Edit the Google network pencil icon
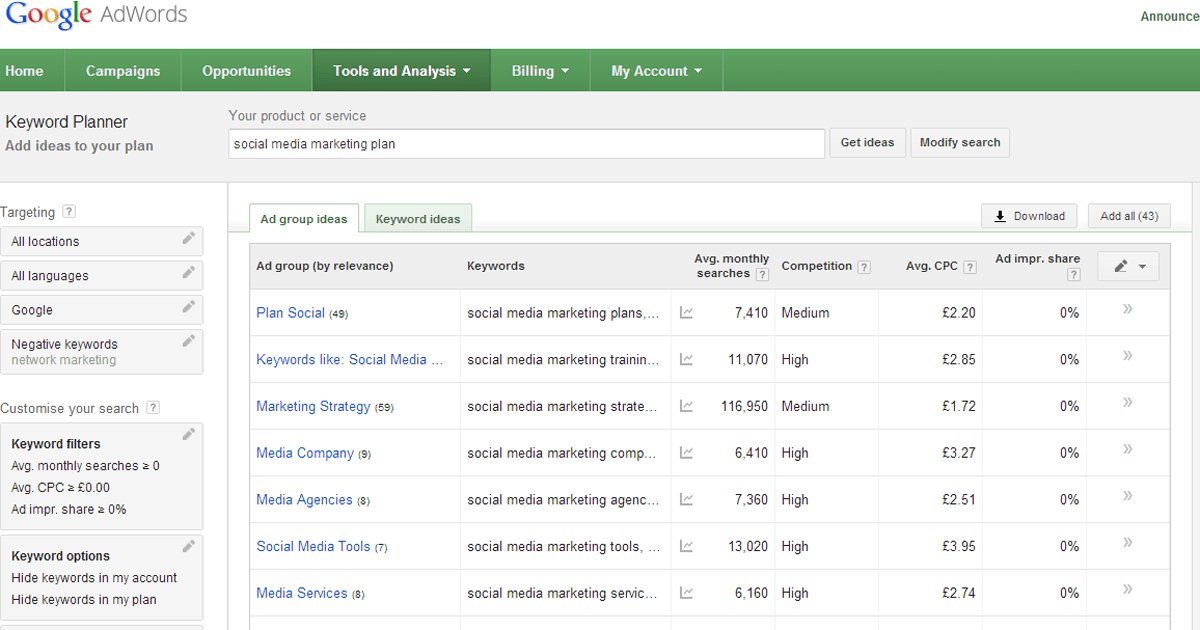This screenshot has width=1200, height=630. (188, 307)
